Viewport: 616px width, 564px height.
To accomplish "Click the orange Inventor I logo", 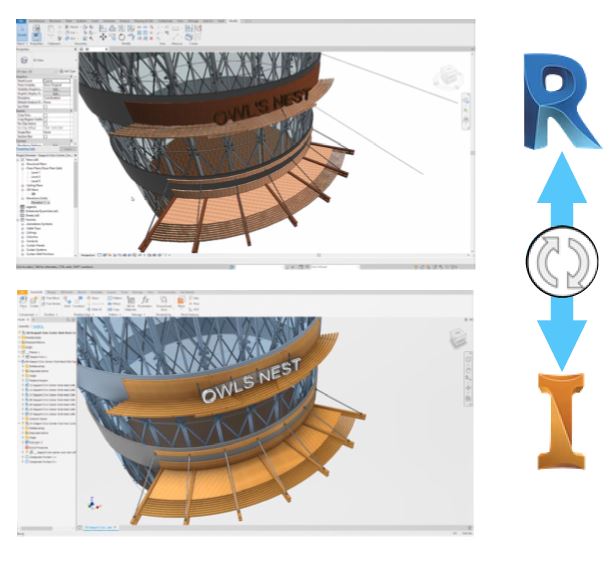I will click(x=561, y=421).
